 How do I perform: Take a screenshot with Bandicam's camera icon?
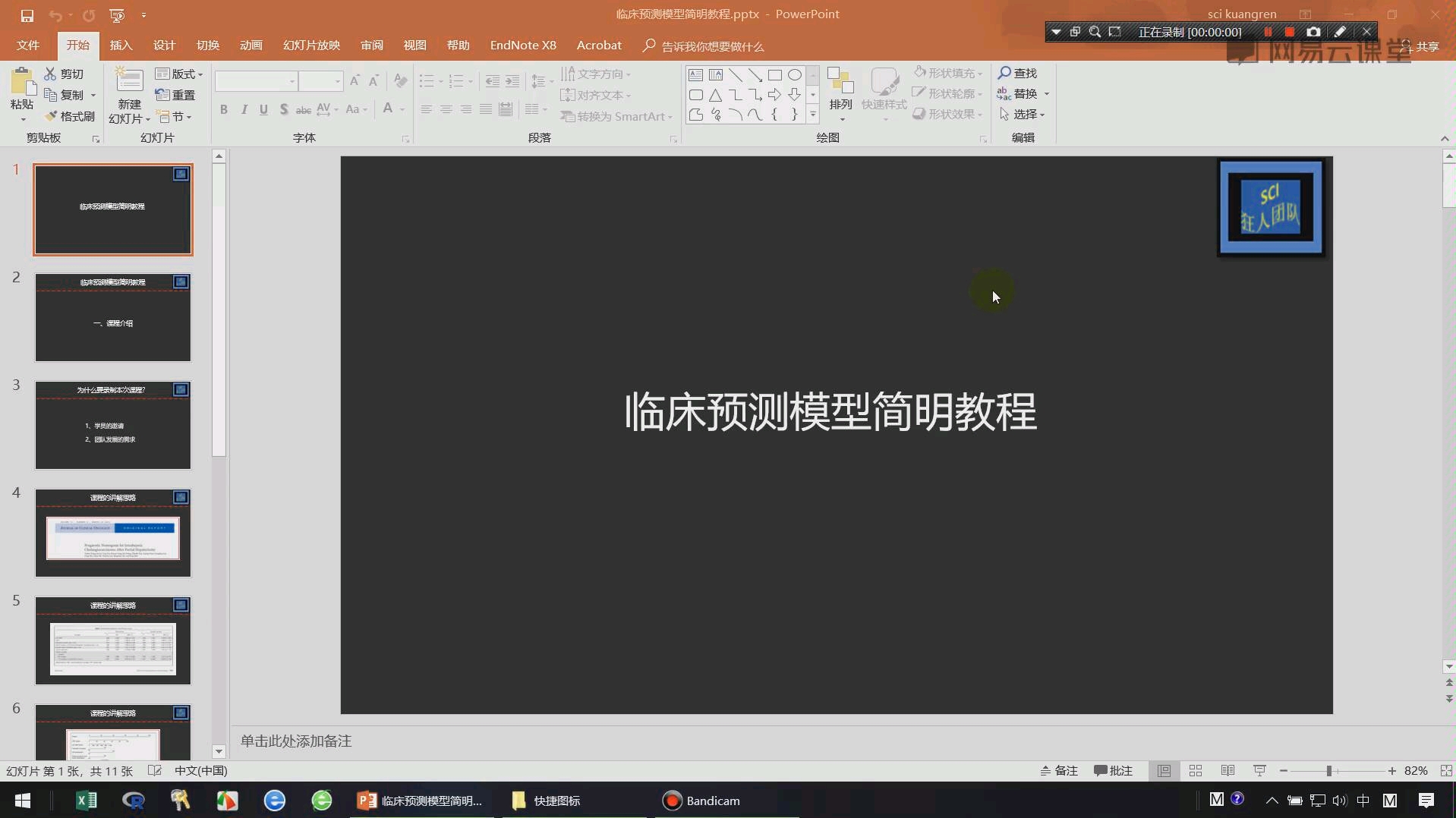point(1313,31)
